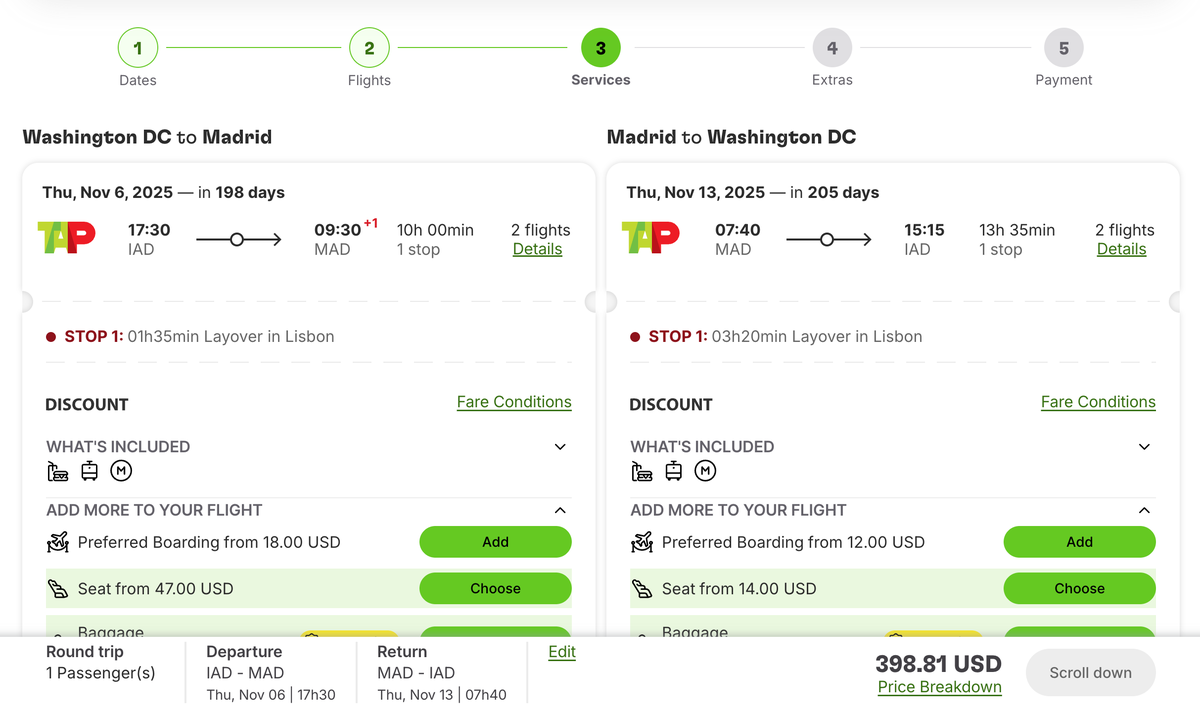
Task: Go to step 1 Dates
Action: (138, 48)
